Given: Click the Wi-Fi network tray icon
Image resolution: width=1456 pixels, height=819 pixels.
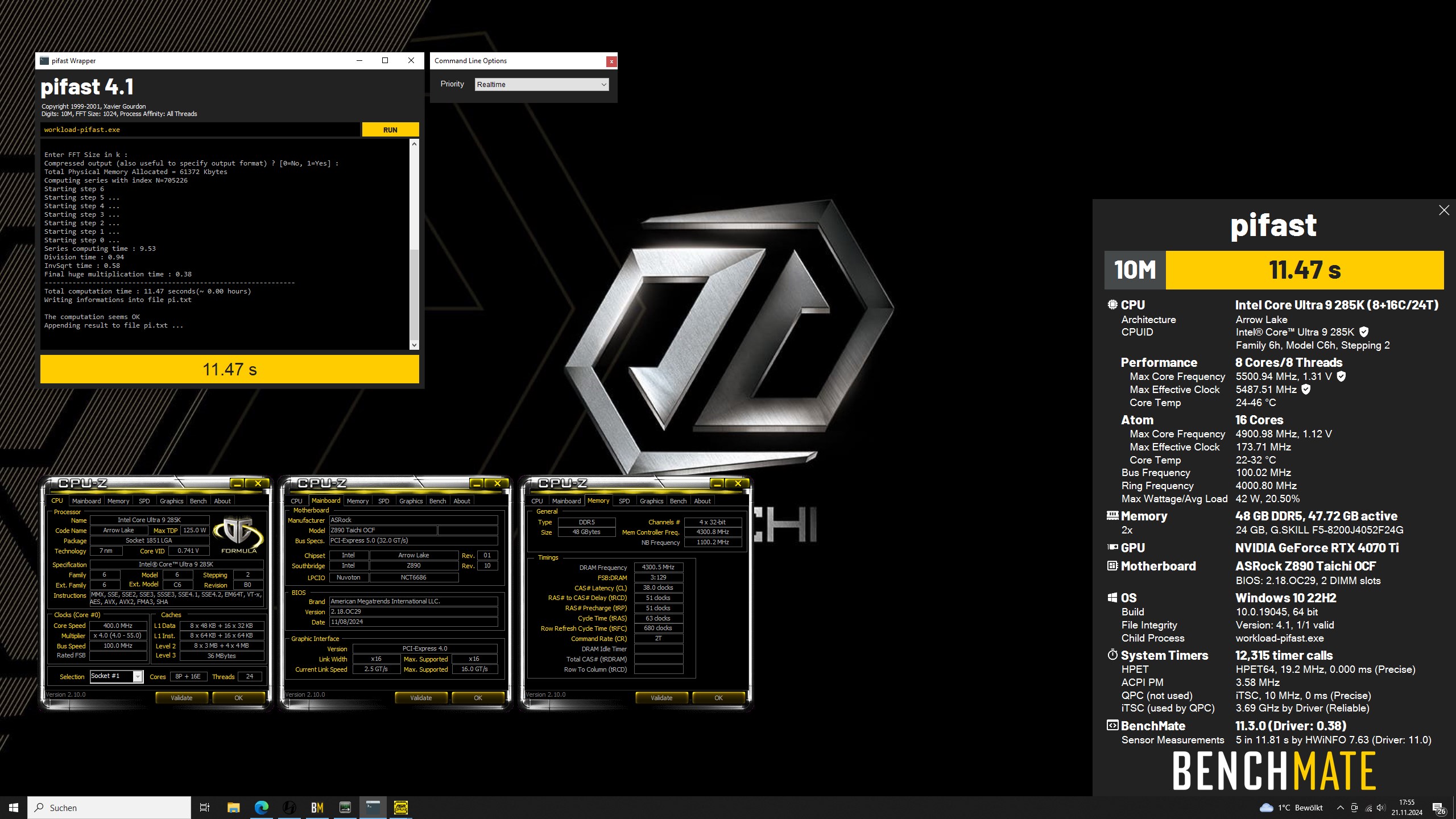Looking at the screenshot, I should [x=1368, y=808].
